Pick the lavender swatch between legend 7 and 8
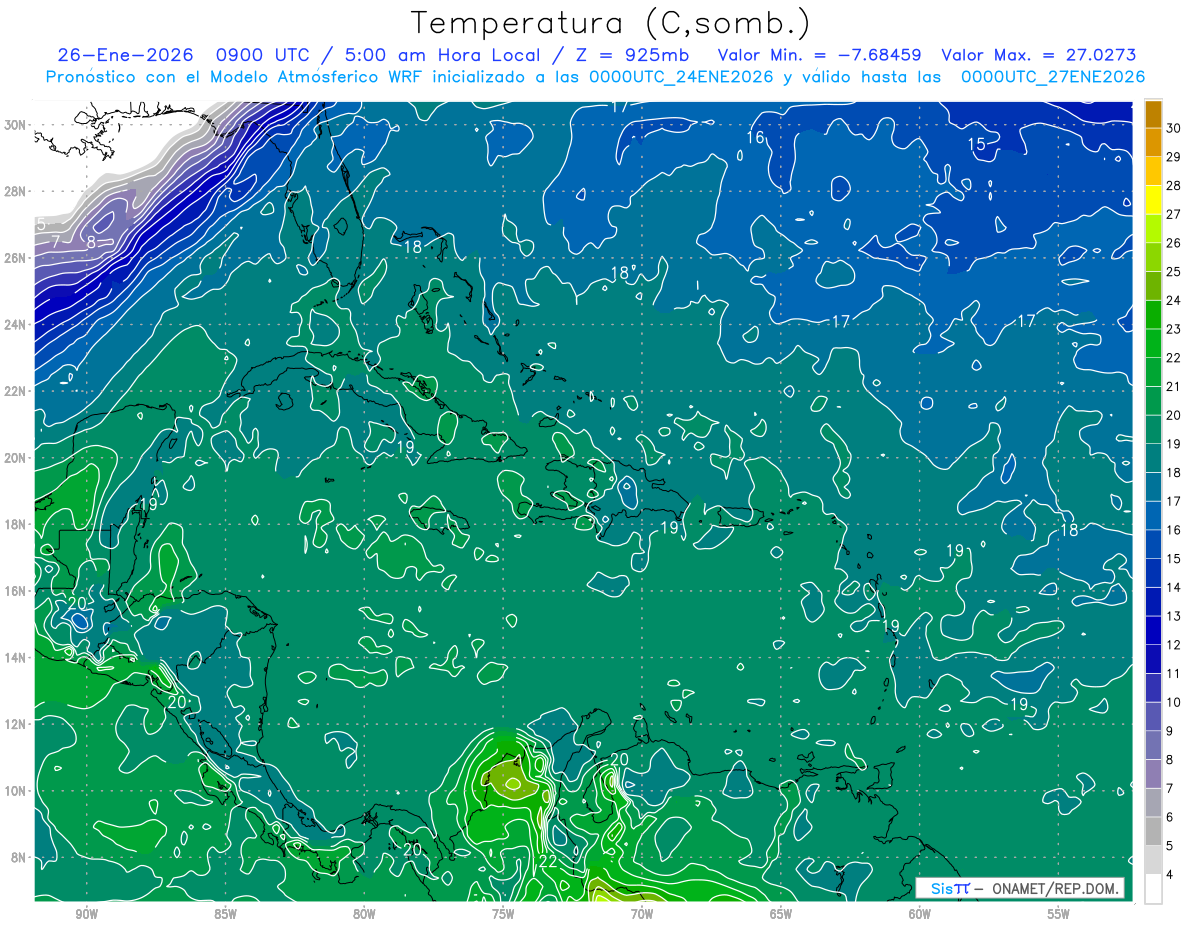1200x927 pixels. (1153, 774)
